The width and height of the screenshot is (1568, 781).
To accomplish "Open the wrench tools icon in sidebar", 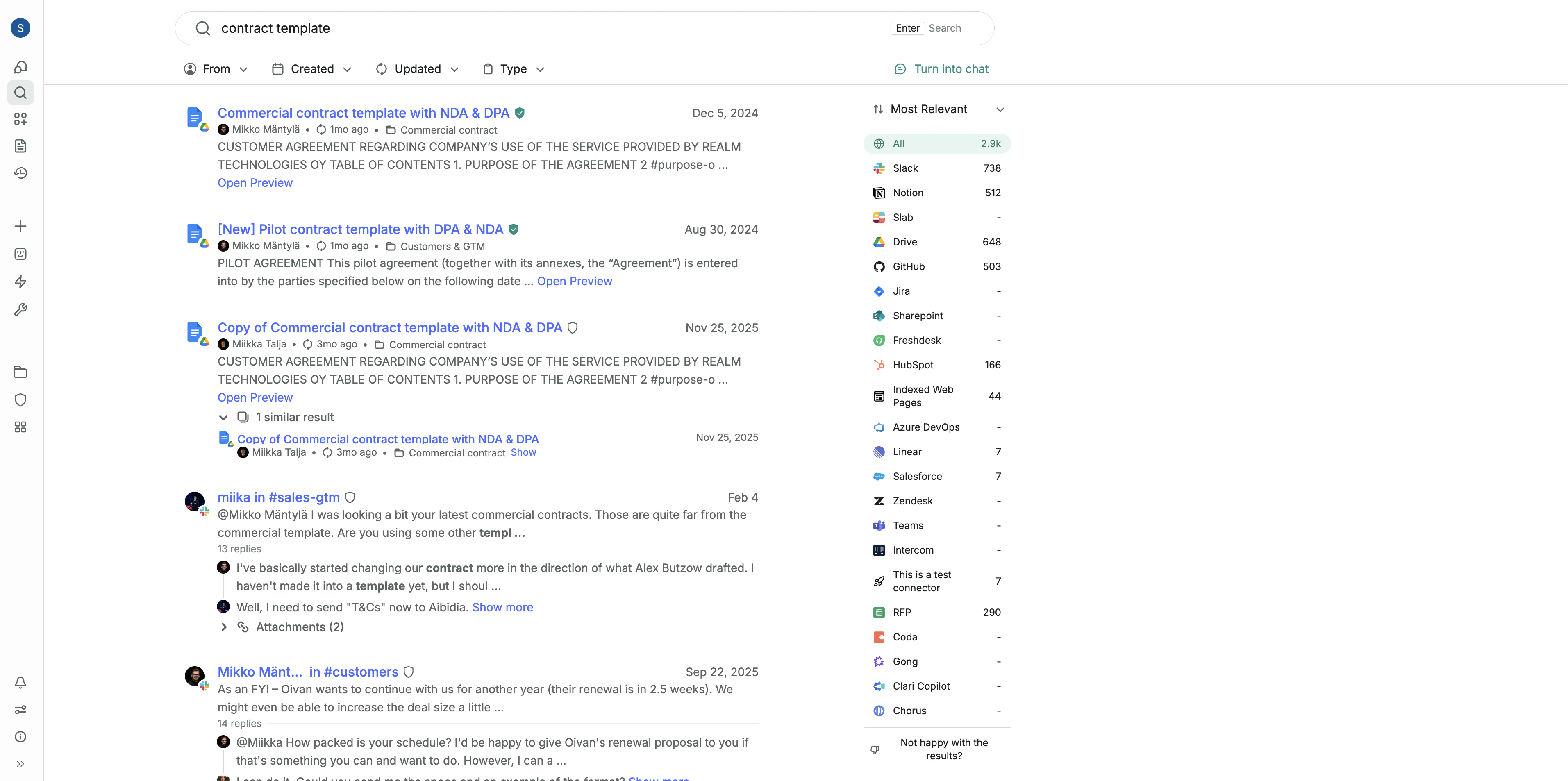I will 20,310.
